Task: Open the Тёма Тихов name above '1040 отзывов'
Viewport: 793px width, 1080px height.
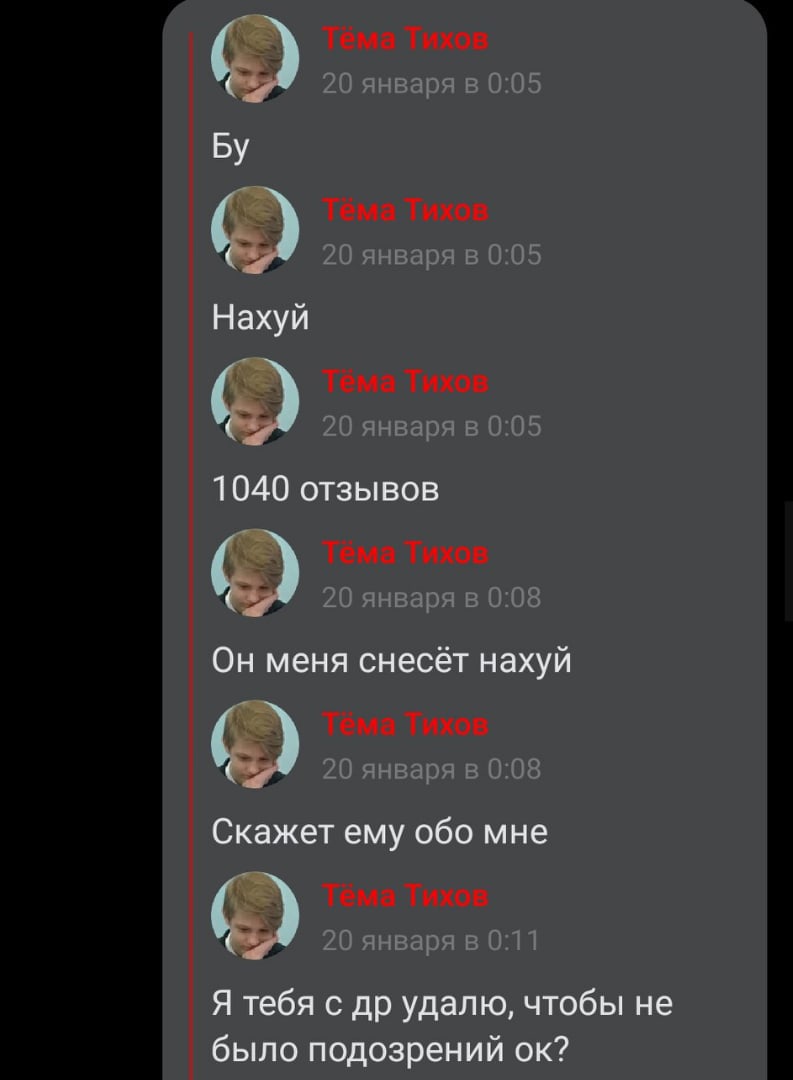Action: click(x=405, y=382)
